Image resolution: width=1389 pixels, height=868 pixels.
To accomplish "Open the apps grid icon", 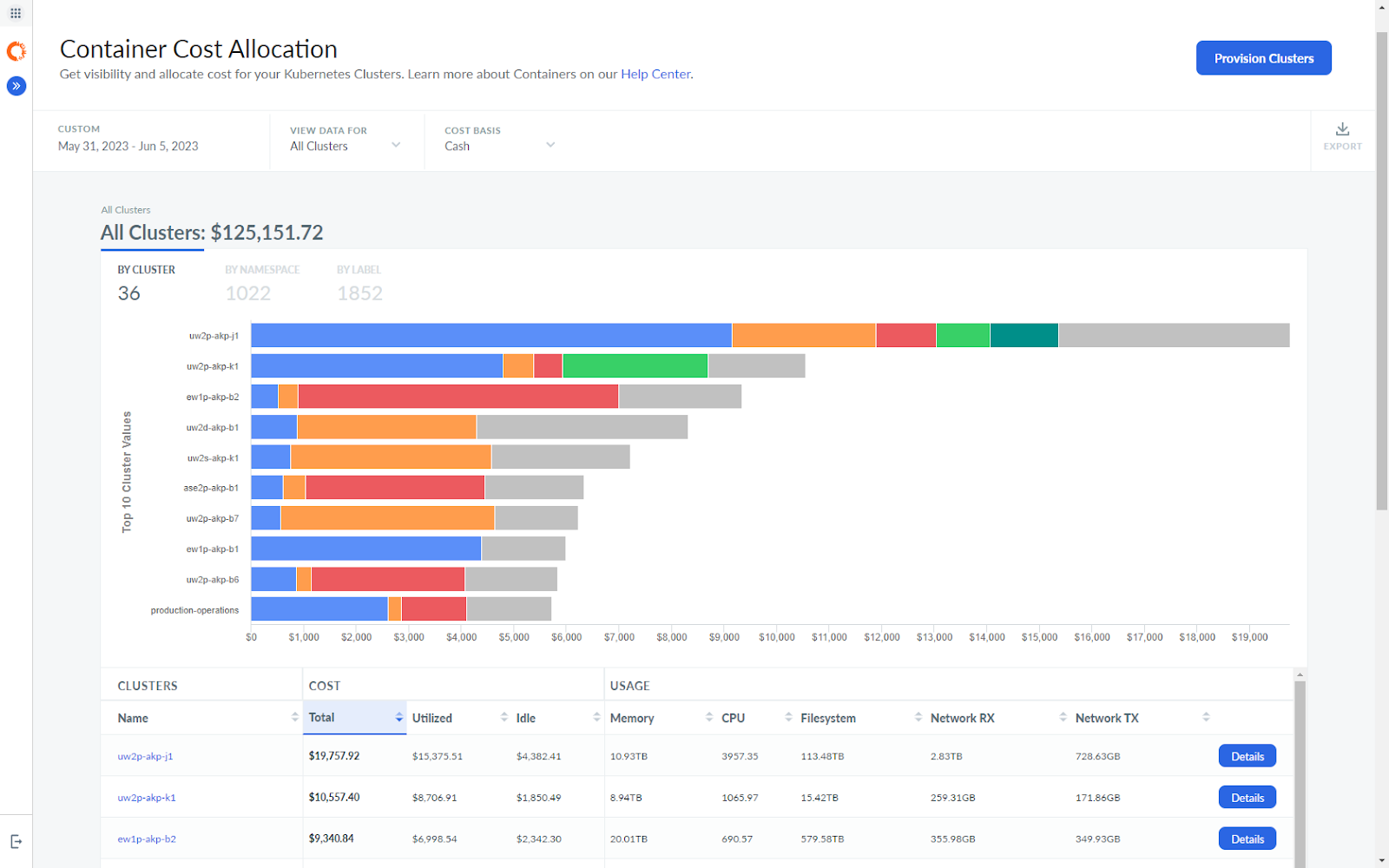I will click(16, 13).
